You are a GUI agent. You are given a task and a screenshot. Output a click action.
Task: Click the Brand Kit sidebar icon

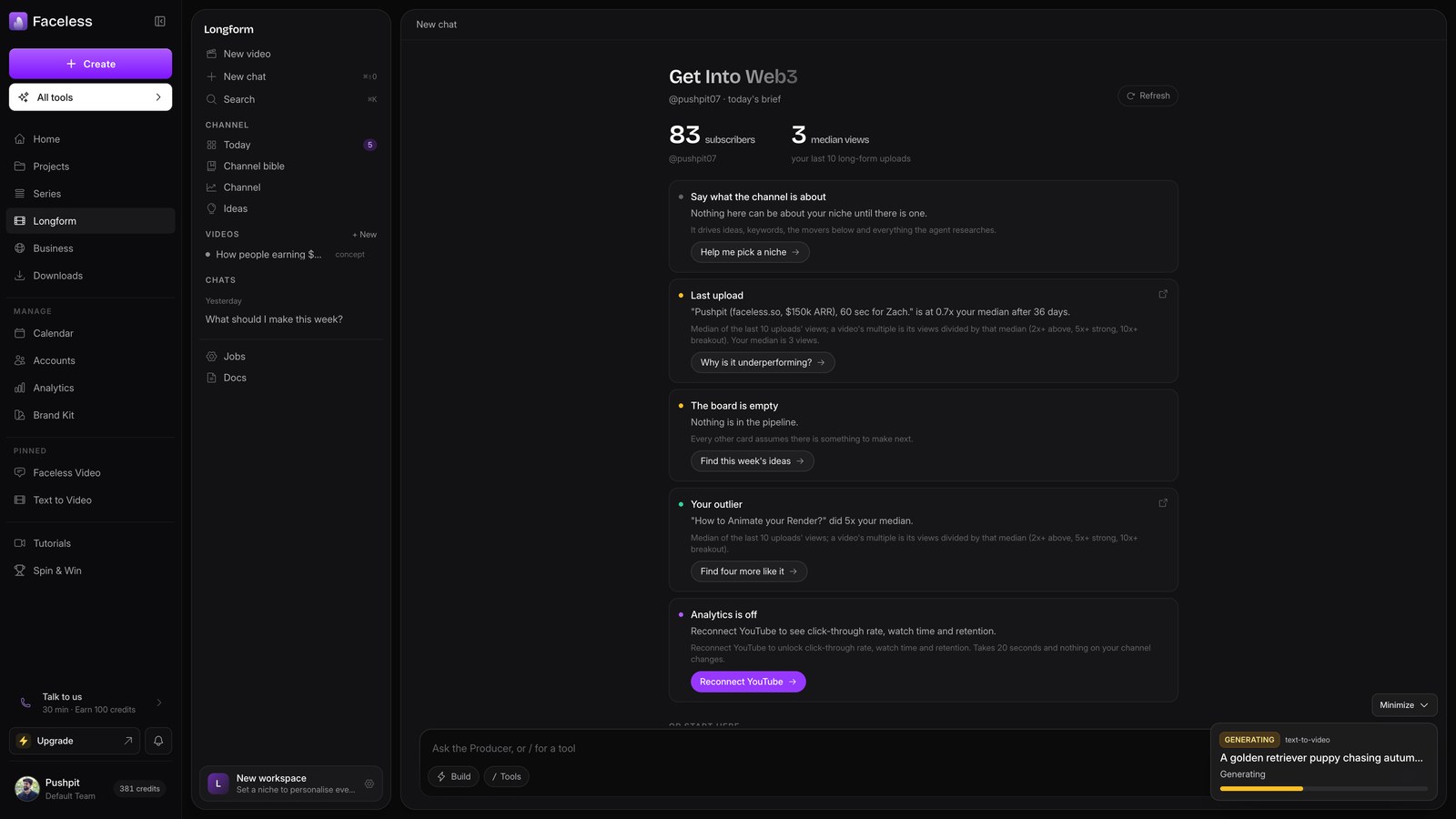[20, 415]
